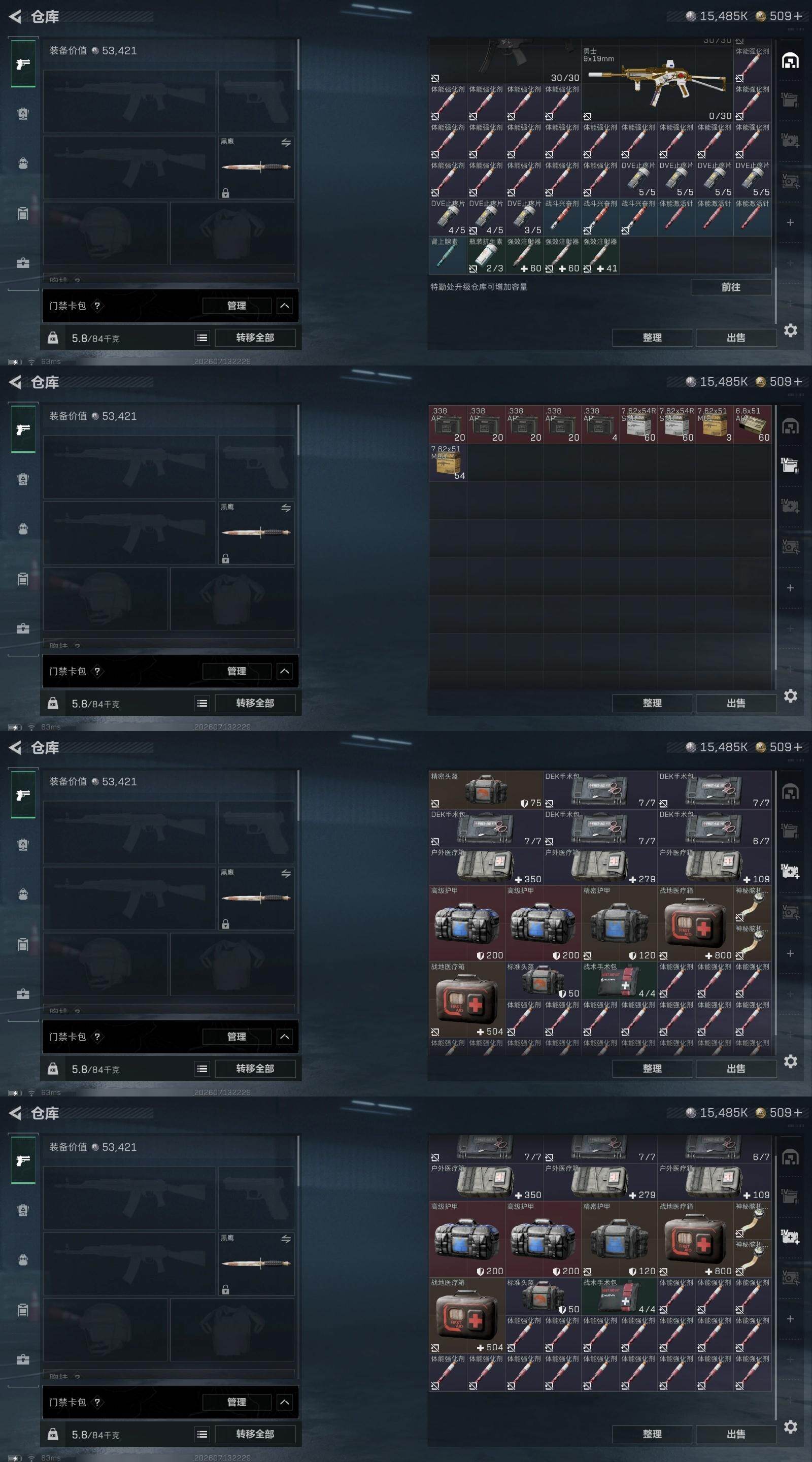Choose the 7.62x51 M80 ammo stack of 54
The image size is (812, 1462).
pyautogui.click(x=448, y=462)
